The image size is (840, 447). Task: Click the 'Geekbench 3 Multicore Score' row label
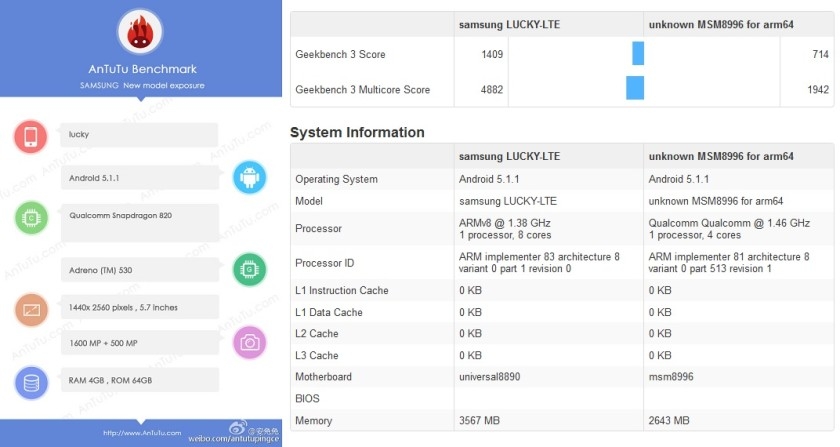pyautogui.click(x=363, y=90)
